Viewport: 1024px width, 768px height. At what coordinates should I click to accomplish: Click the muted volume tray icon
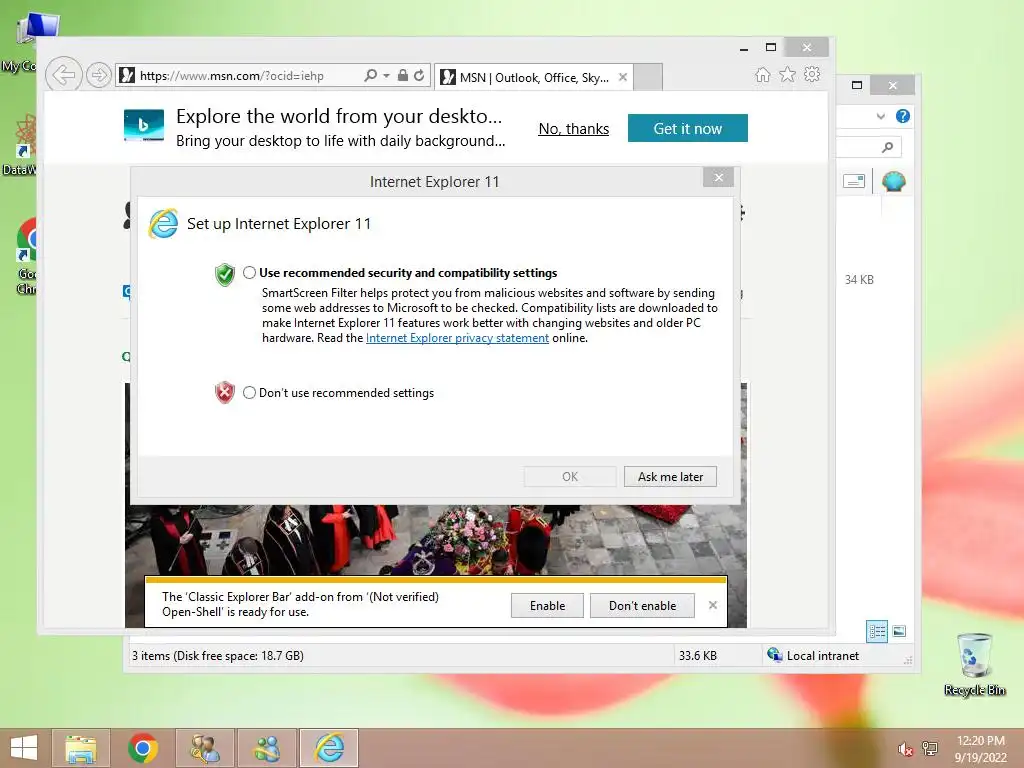905,749
